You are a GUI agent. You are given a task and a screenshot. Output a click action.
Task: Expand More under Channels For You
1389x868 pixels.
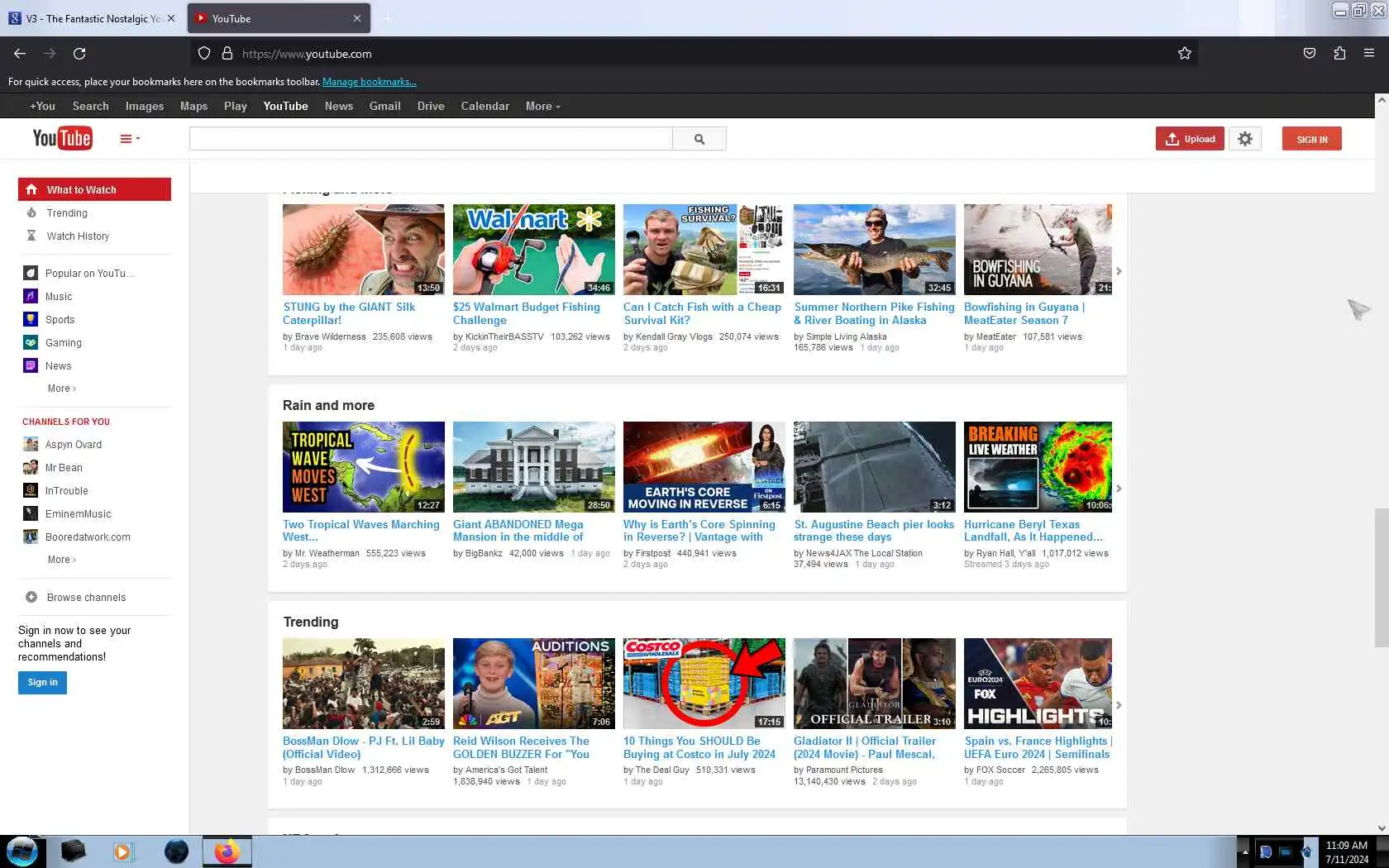pos(61,560)
